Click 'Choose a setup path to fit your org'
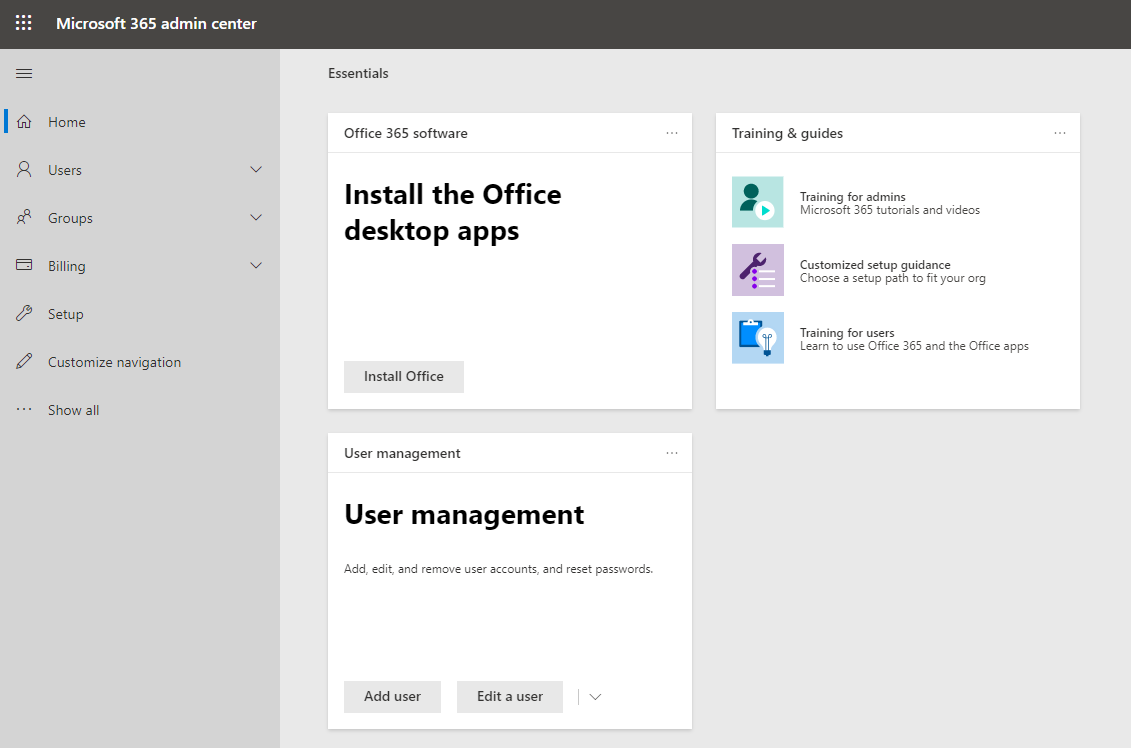Screen dimensions: 1131x748 click(892, 278)
